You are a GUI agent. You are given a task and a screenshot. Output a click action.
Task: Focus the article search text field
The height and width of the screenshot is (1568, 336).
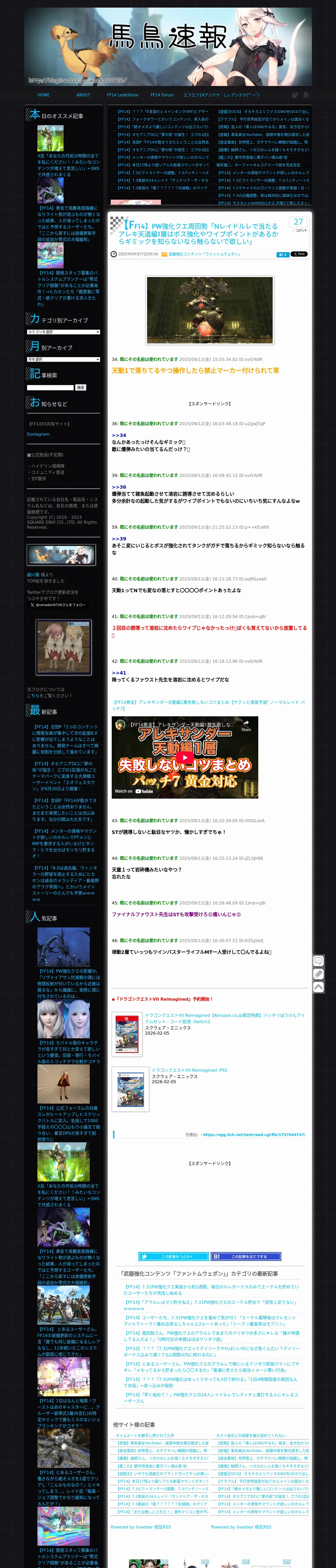click(50, 388)
